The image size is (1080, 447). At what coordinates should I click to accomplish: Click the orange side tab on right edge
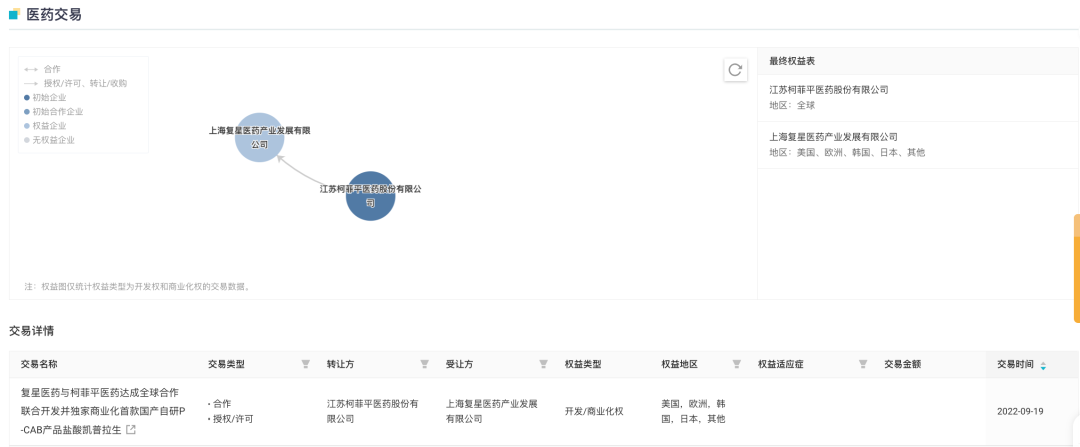pyautogui.click(x=1077, y=269)
